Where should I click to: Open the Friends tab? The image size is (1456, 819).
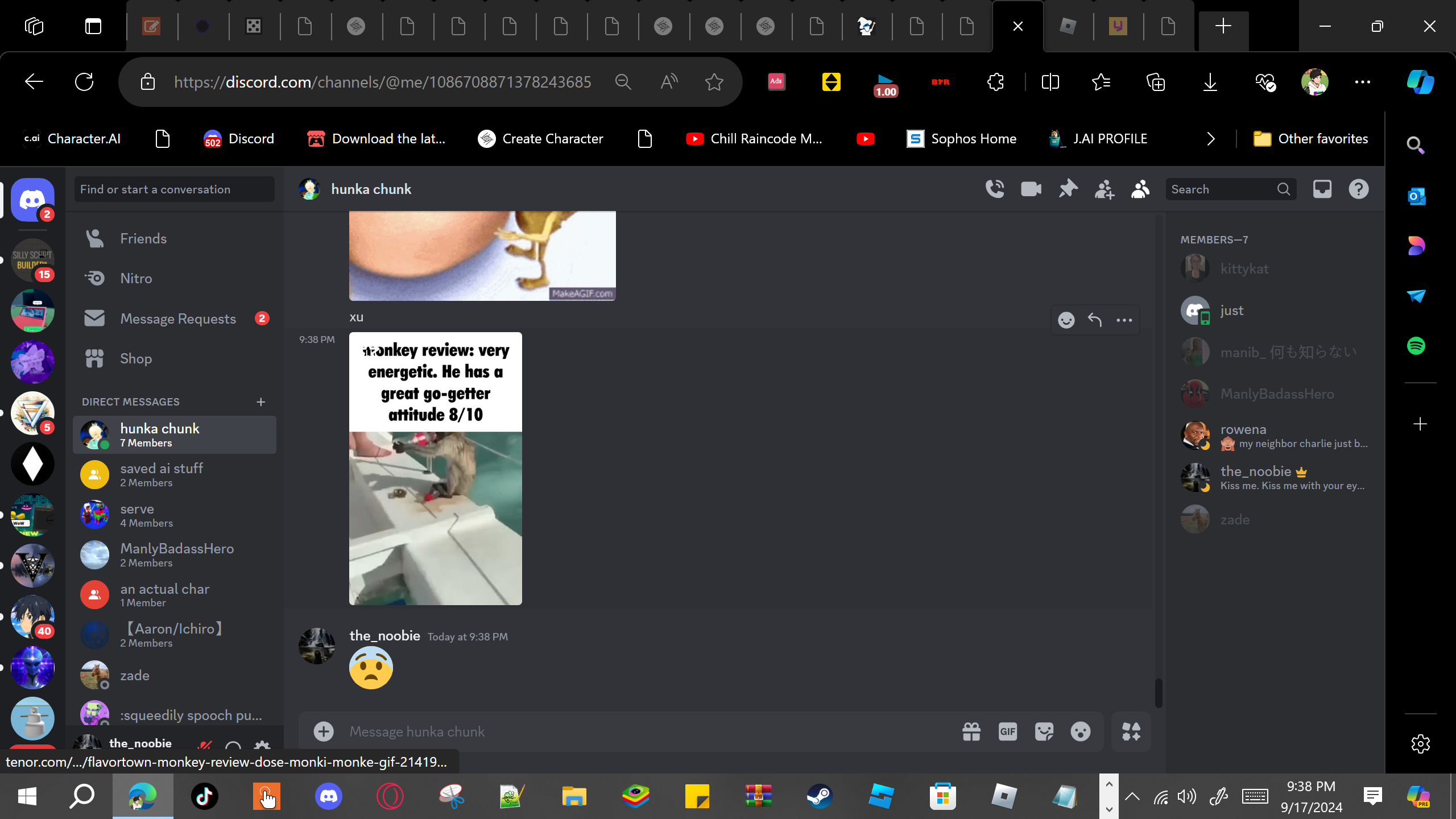pyautogui.click(x=143, y=239)
